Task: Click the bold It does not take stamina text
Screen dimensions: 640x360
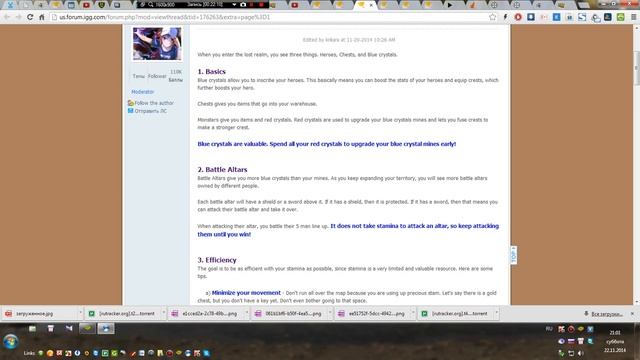Action: [348, 230]
